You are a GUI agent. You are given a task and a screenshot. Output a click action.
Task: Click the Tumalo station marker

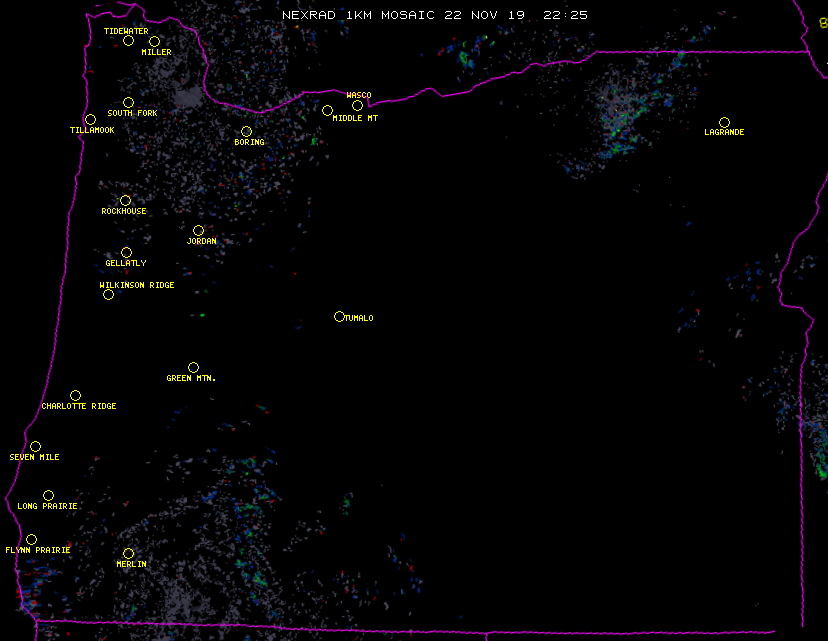pos(339,317)
